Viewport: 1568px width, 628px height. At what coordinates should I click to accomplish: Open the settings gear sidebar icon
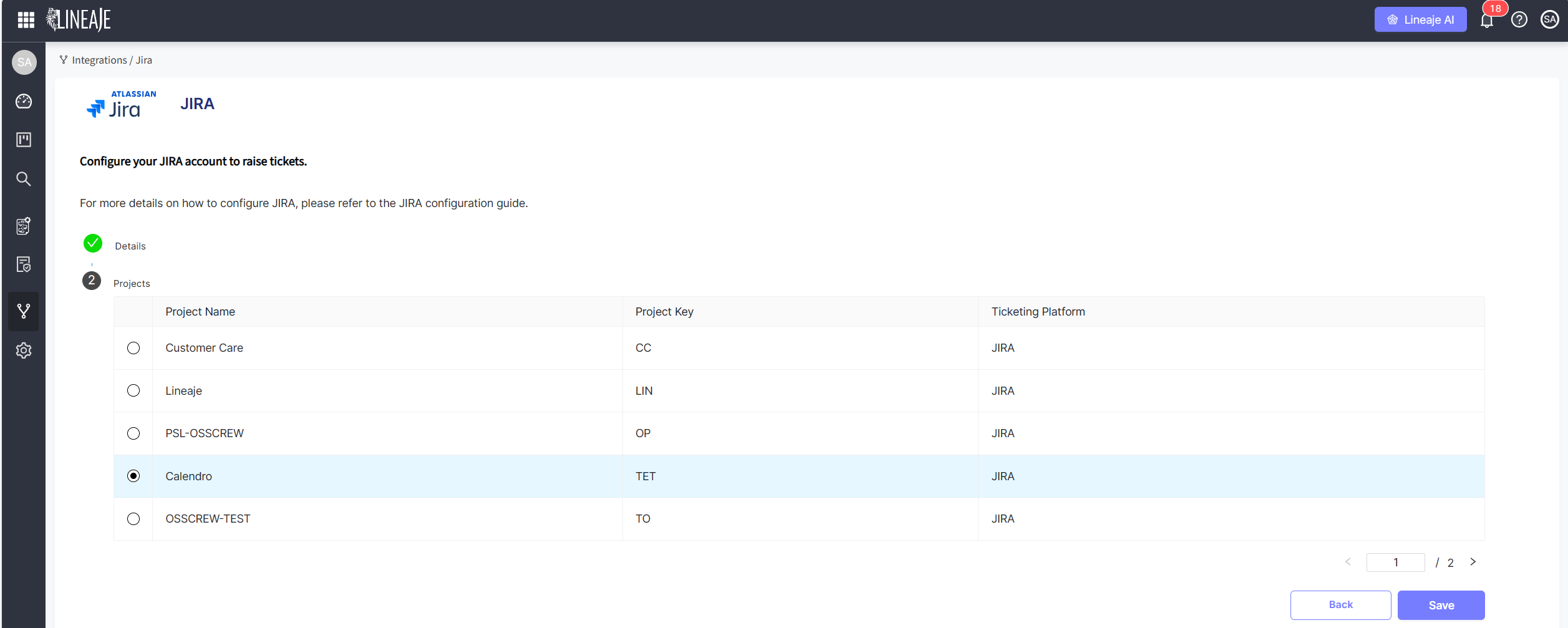(x=24, y=350)
